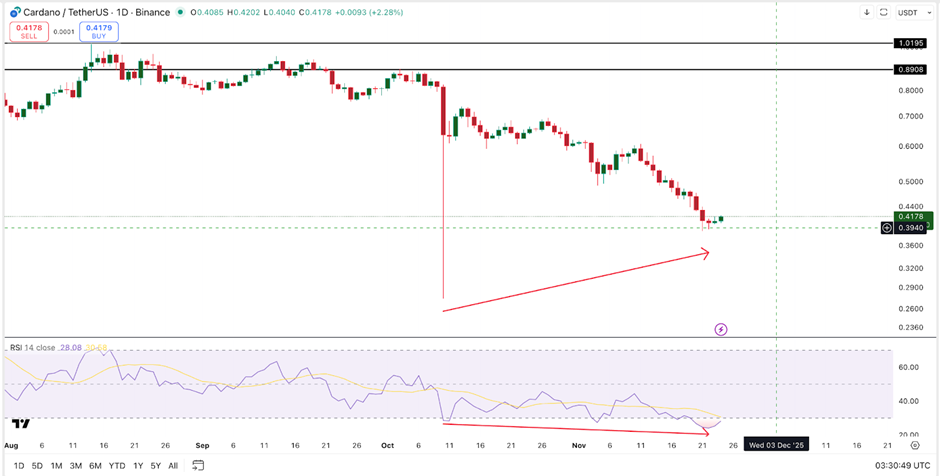Click the blue BUY 0.4179 button

click(99, 32)
